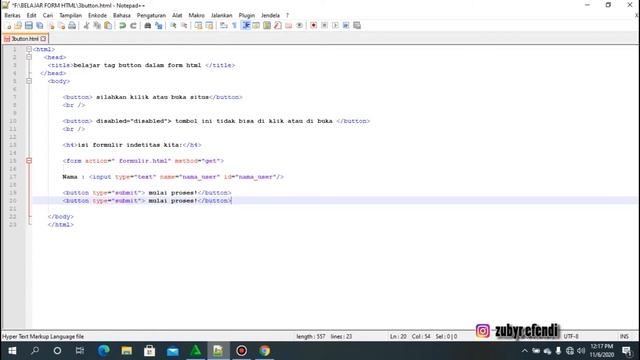Click the Print toolbar icon
Screen dimensions: 640x360
pyautogui.click(x=72, y=26)
